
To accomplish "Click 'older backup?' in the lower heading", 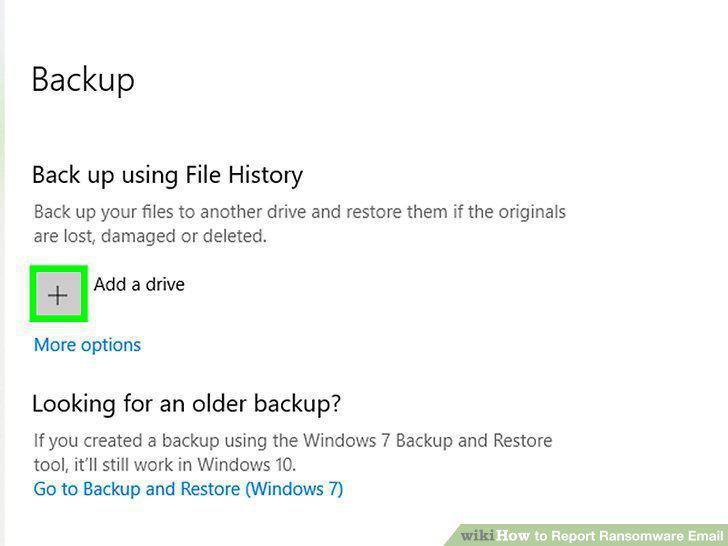I will coord(266,403).
